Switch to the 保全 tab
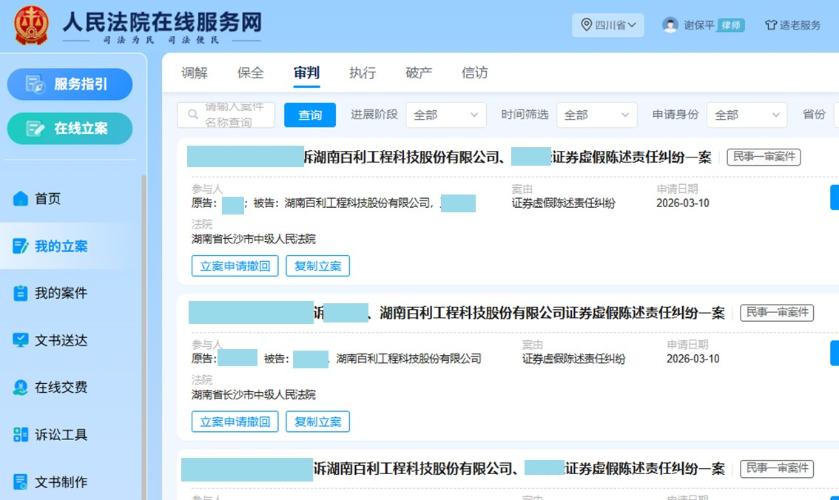Image resolution: width=839 pixels, height=500 pixels. pos(250,73)
